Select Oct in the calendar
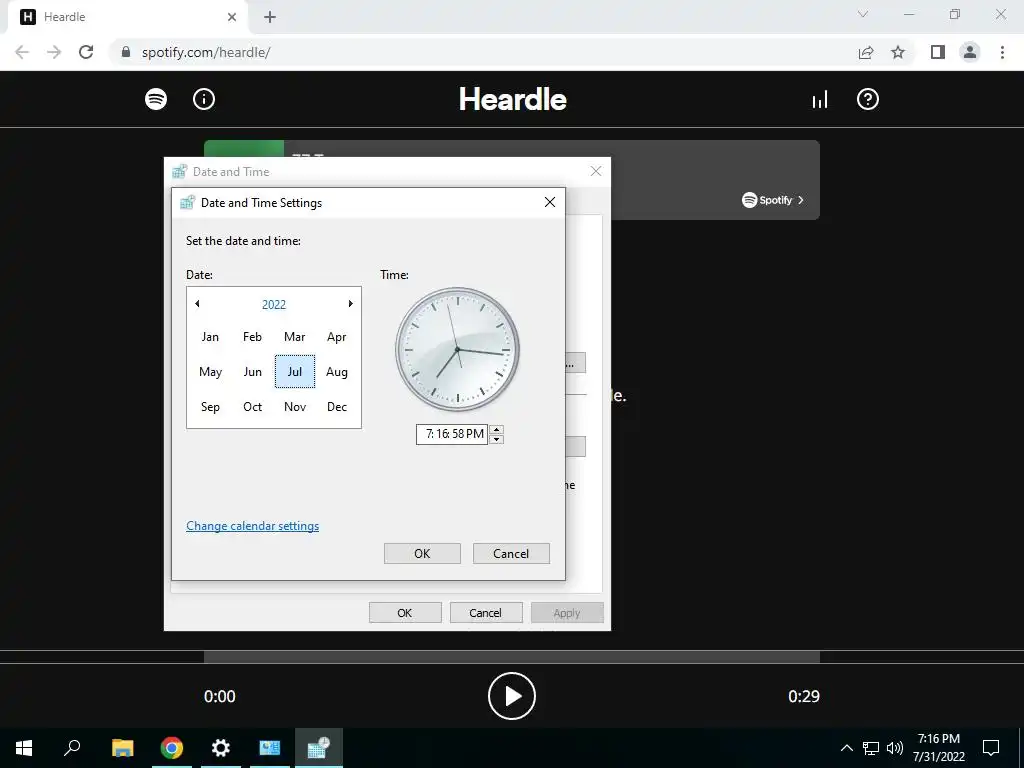Viewport: 1024px width, 768px height. pyautogui.click(x=252, y=407)
